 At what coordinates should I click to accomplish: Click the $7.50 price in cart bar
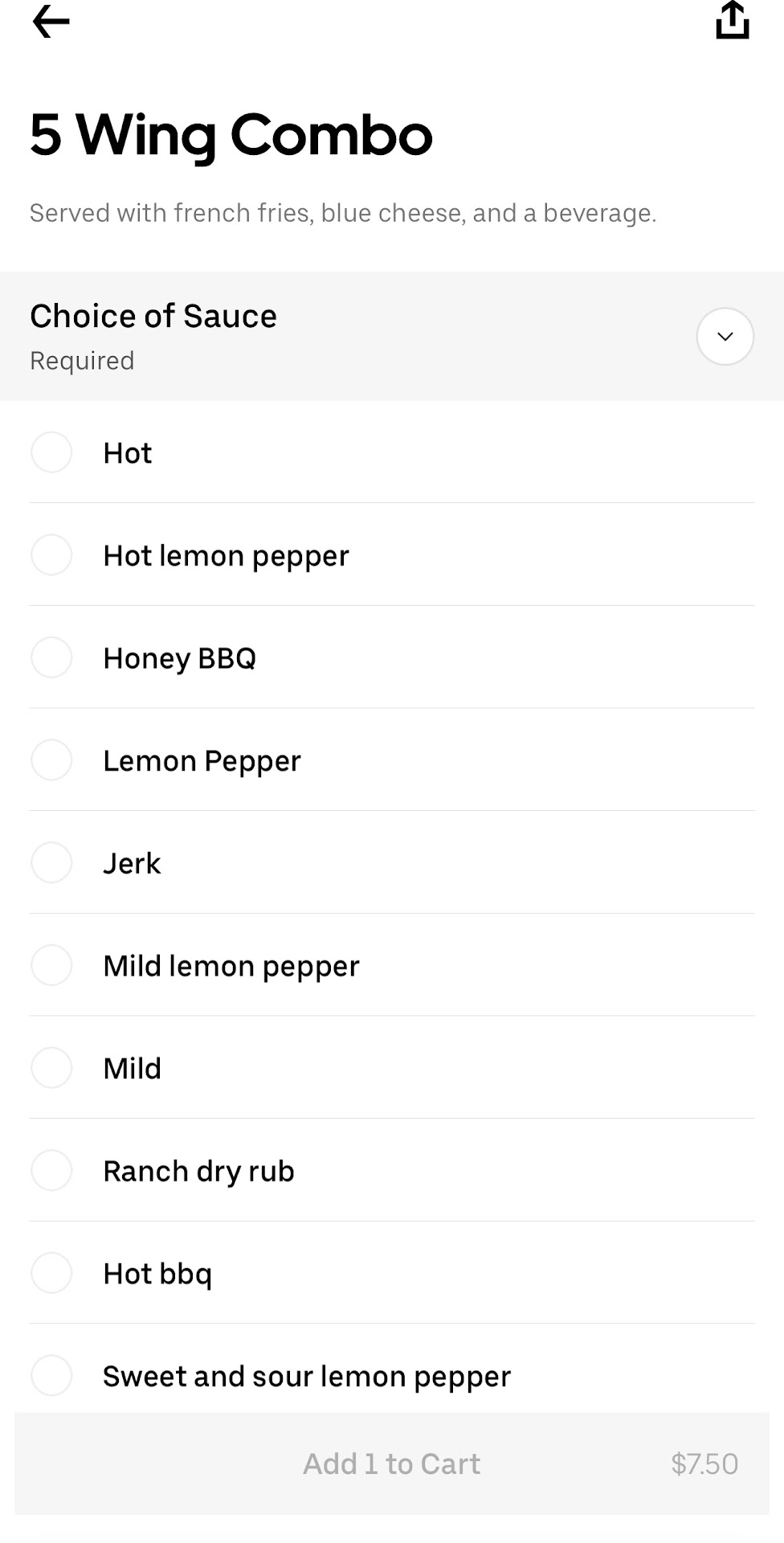704,1464
